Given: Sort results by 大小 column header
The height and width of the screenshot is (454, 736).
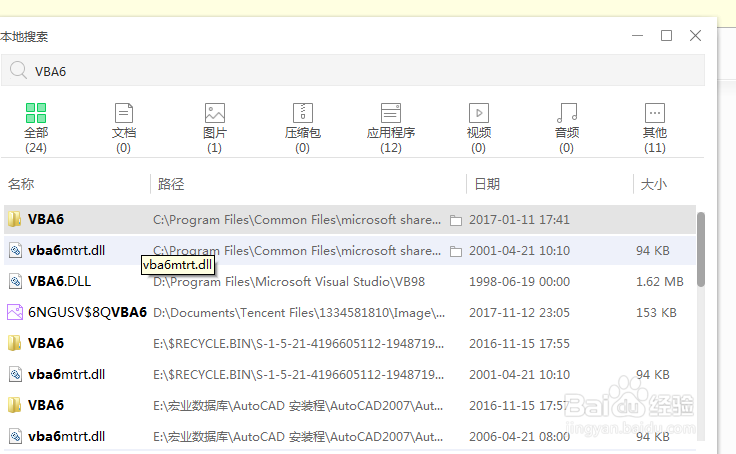Looking at the screenshot, I should (654, 184).
